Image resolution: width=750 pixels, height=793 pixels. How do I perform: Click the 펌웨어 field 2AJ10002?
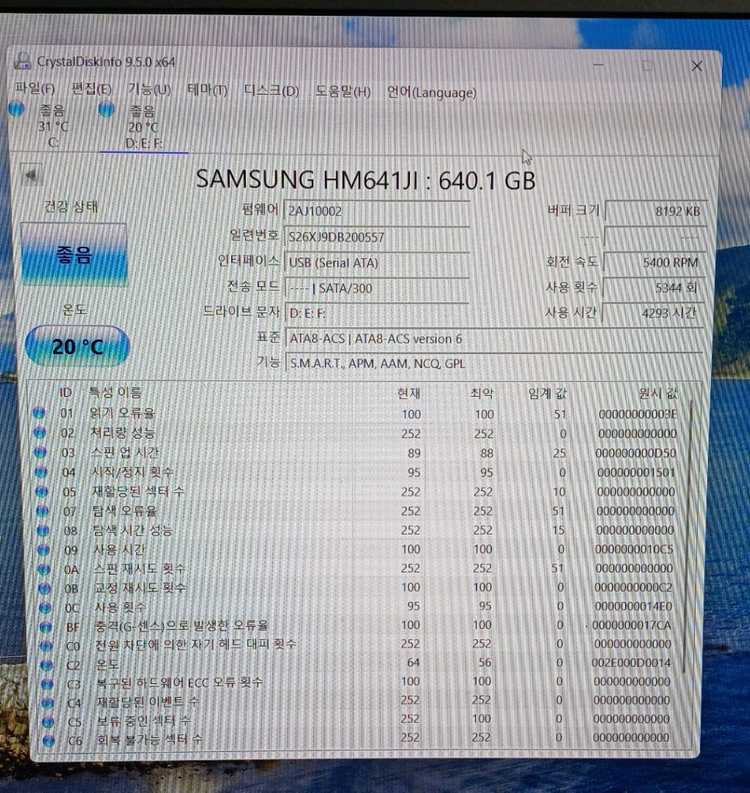click(x=377, y=211)
